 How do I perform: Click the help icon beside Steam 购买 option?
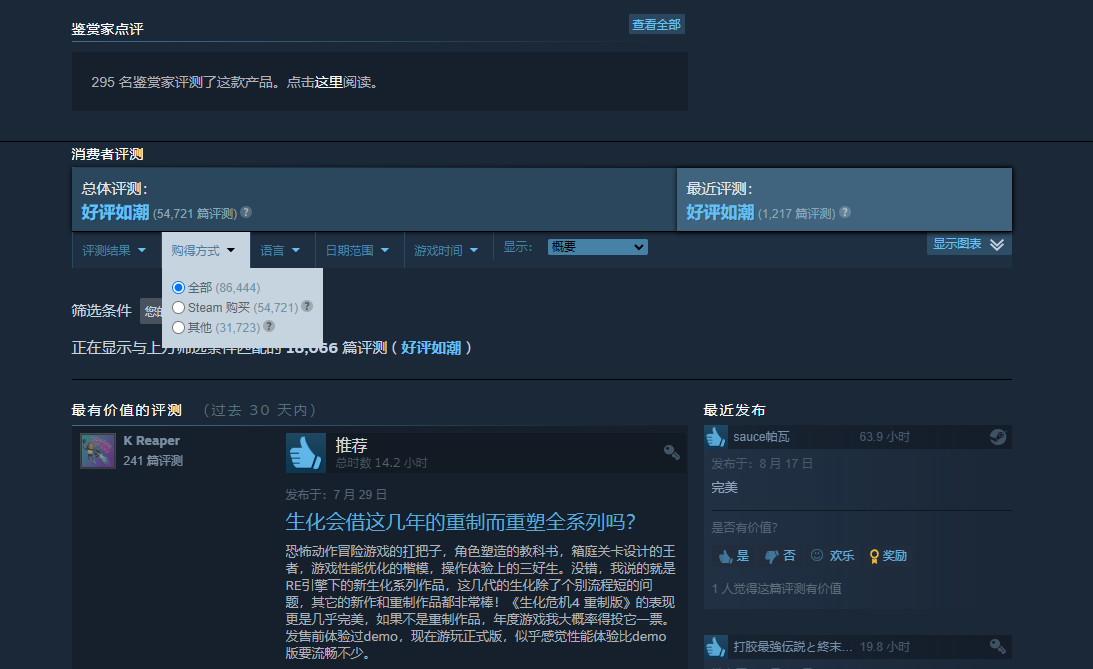[307, 307]
